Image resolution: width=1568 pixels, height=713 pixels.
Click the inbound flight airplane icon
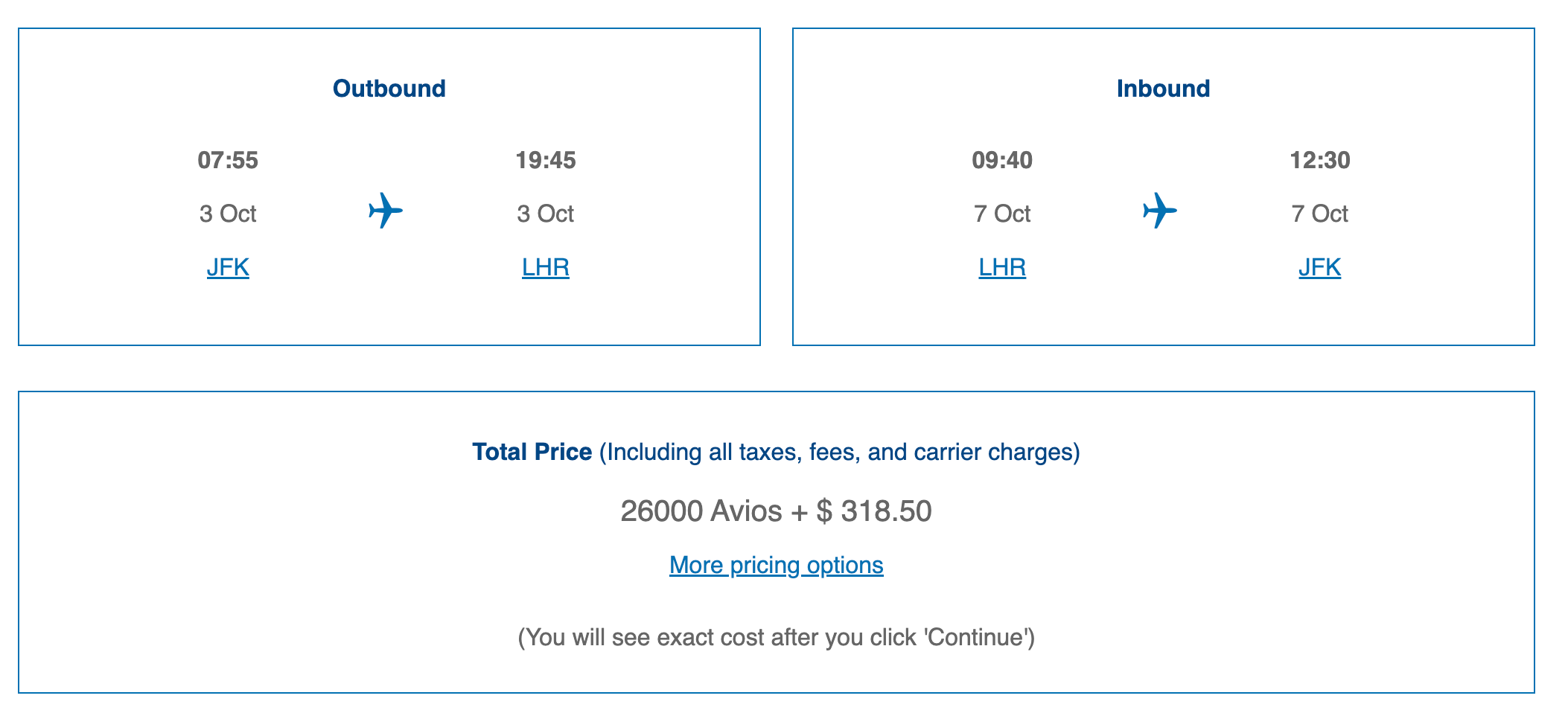point(1160,211)
